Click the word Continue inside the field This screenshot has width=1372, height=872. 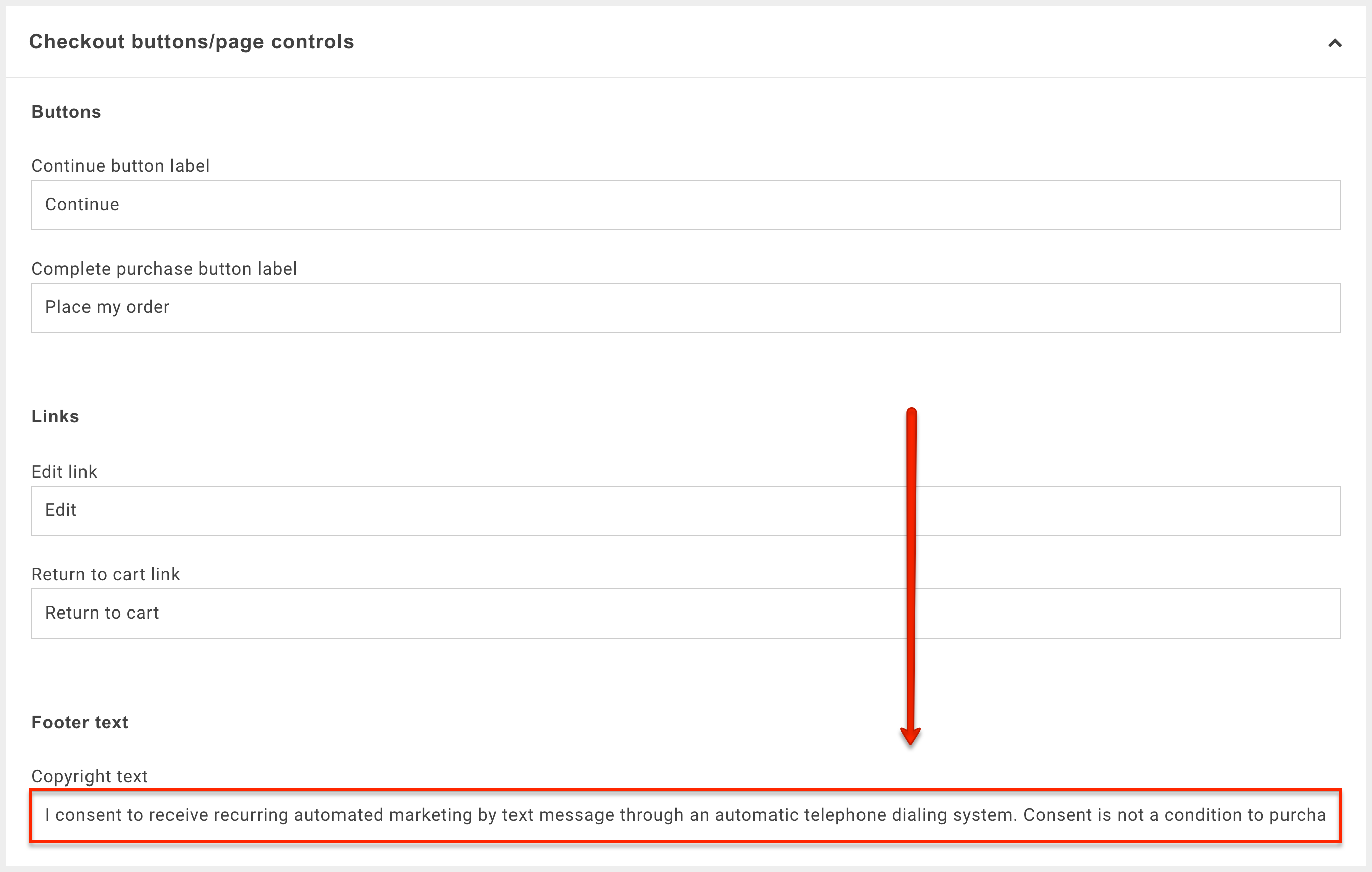82,205
